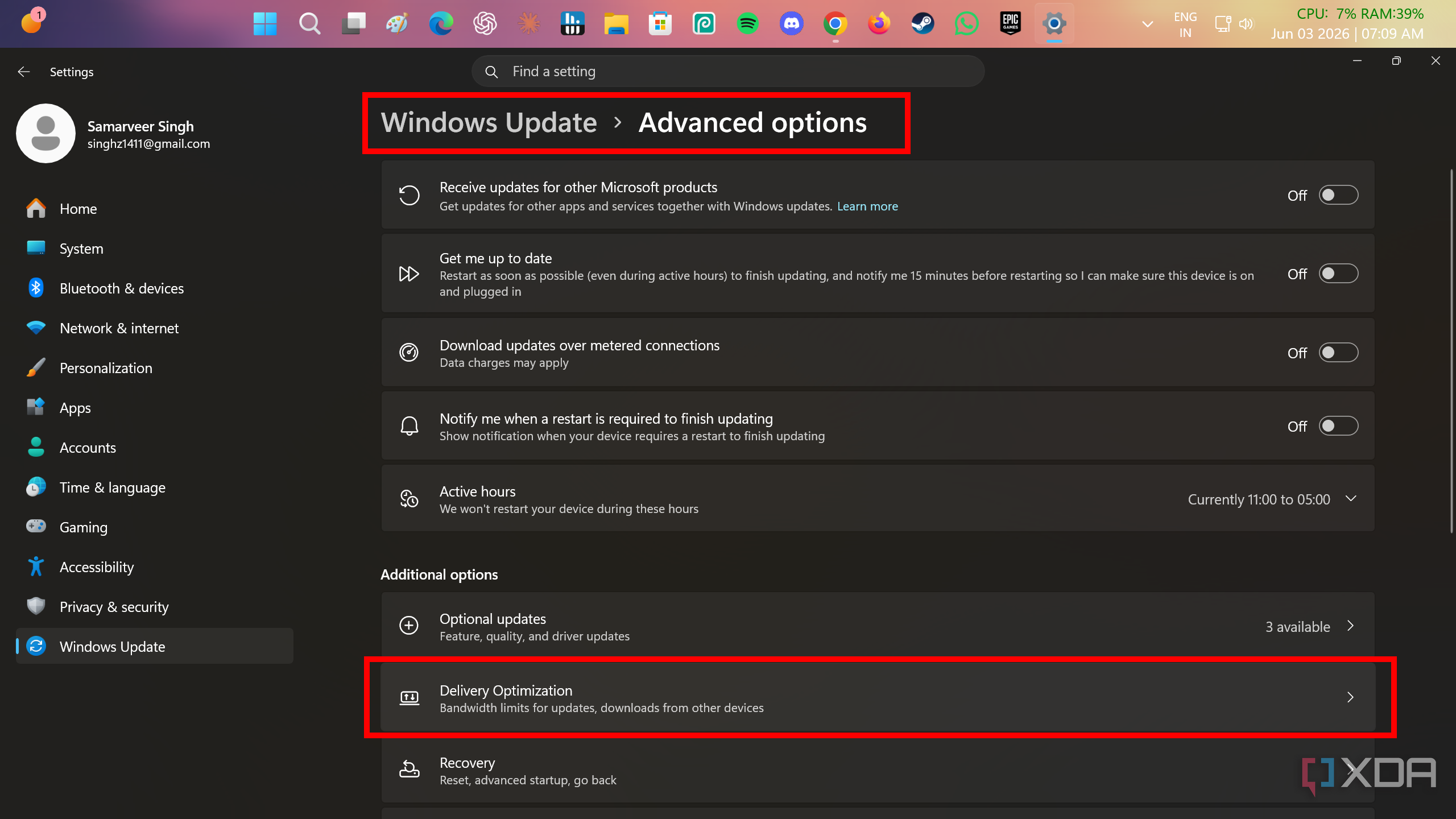
Task: Open File Explorer from the taskbar
Action: tap(616, 24)
